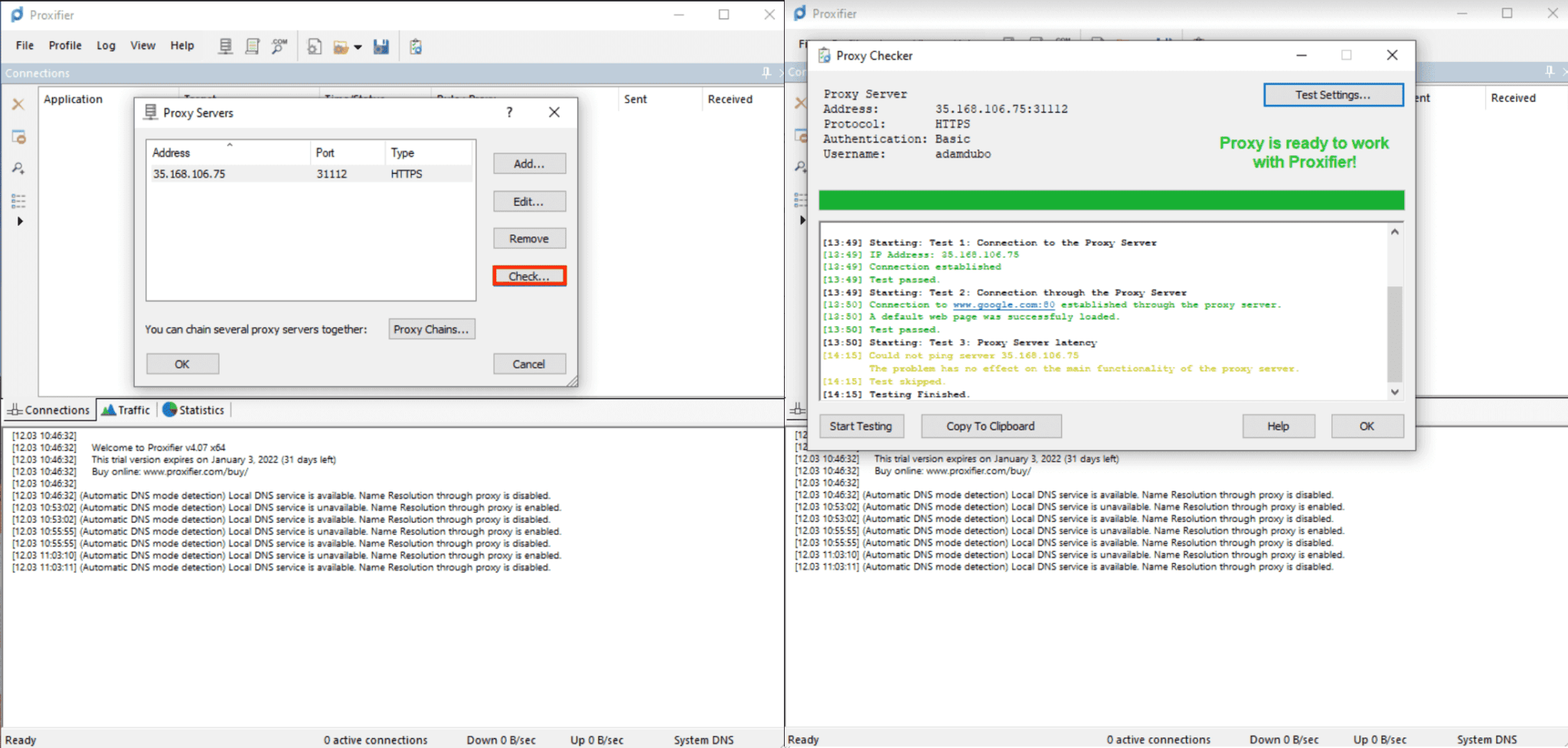Save the current profile using the floppy disk icon
The width and height of the screenshot is (1568, 748).
pos(381,46)
